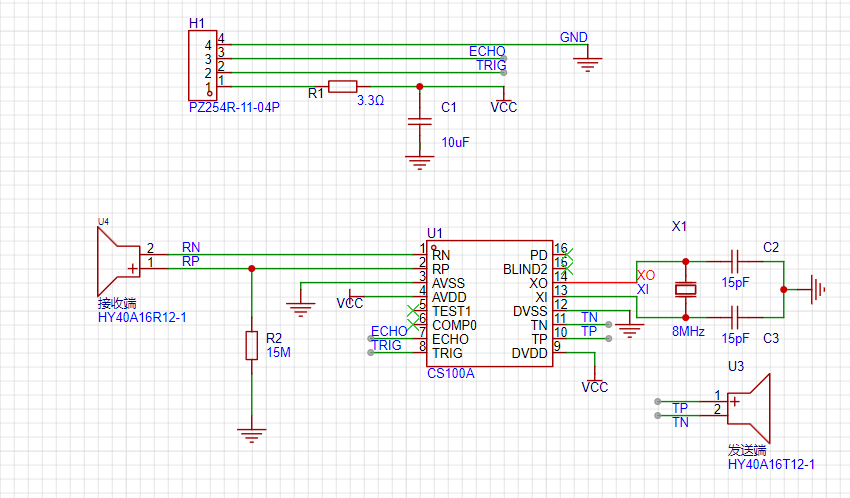Click the ground symbol right of the C2 and C3 capacitors
The image size is (850, 498).
[818, 290]
